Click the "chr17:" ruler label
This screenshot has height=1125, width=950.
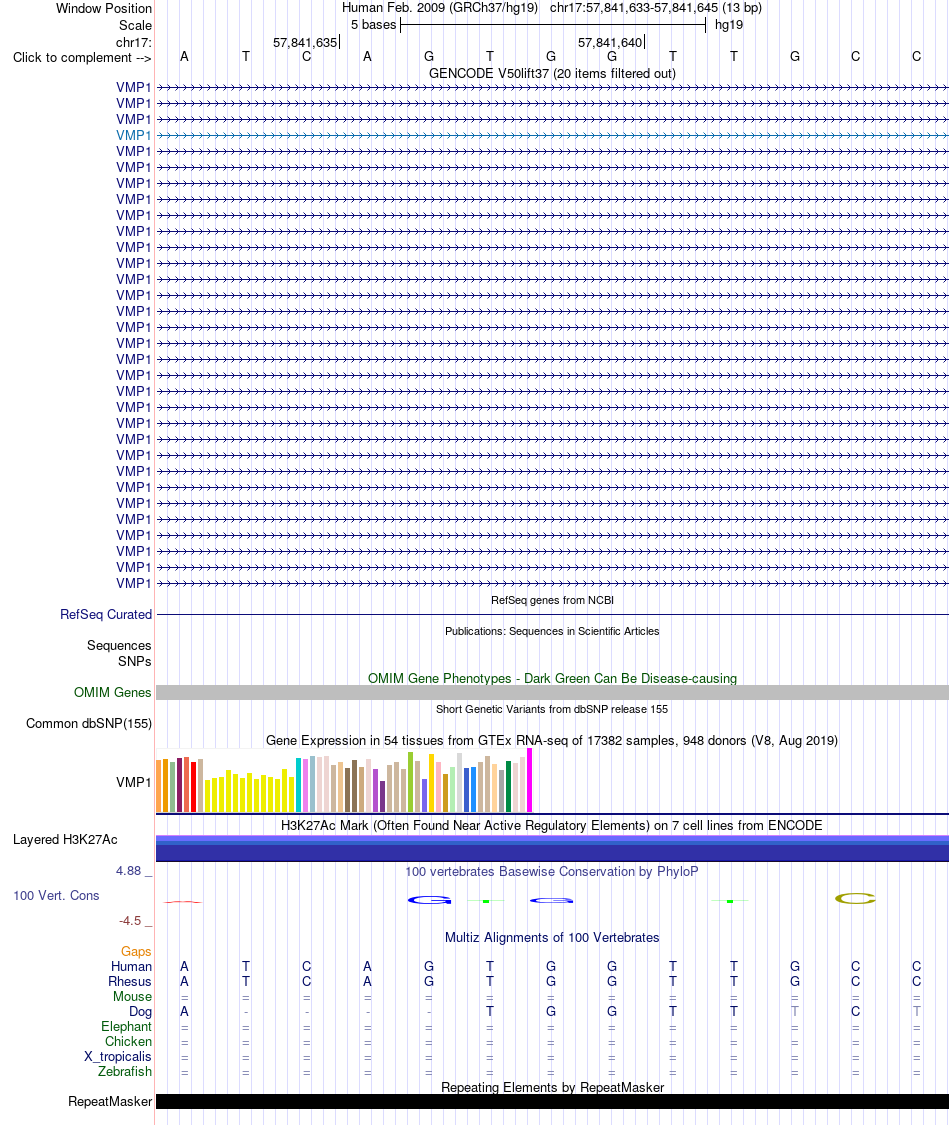pos(133,42)
